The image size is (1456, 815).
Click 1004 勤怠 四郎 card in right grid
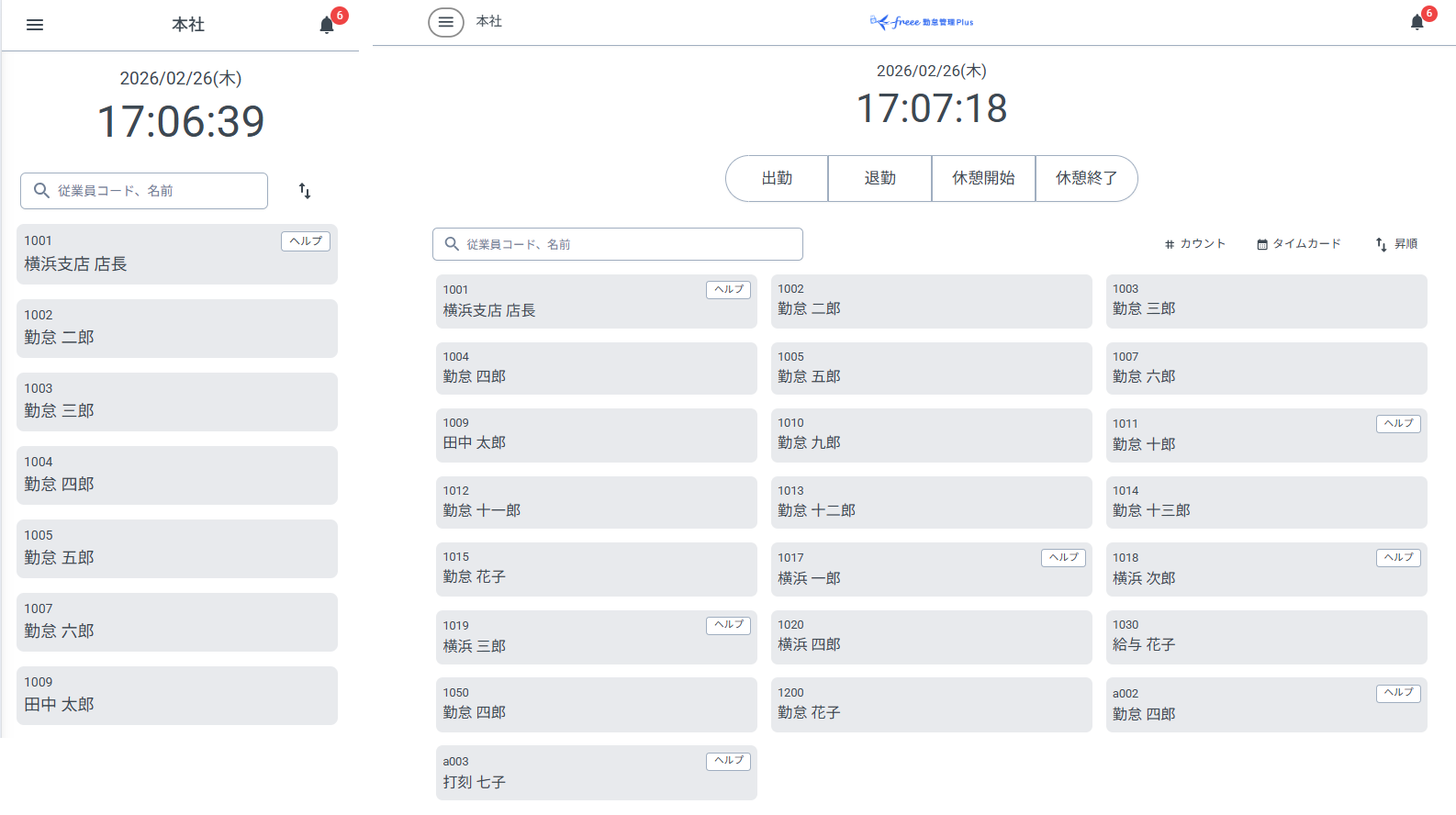[597, 369]
